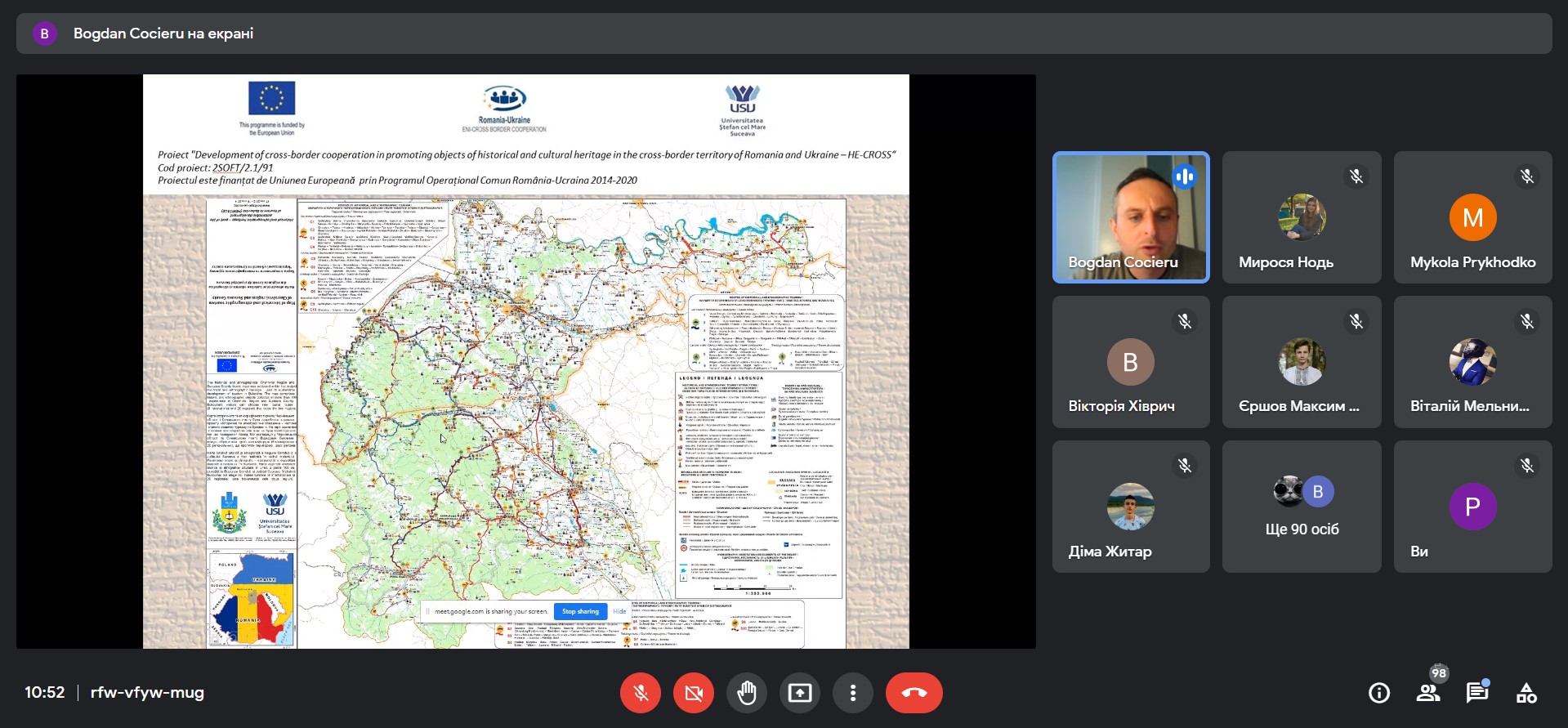Screen dimensions: 1568x728
Task: Click the Present screen button
Action: (x=800, y=693)
